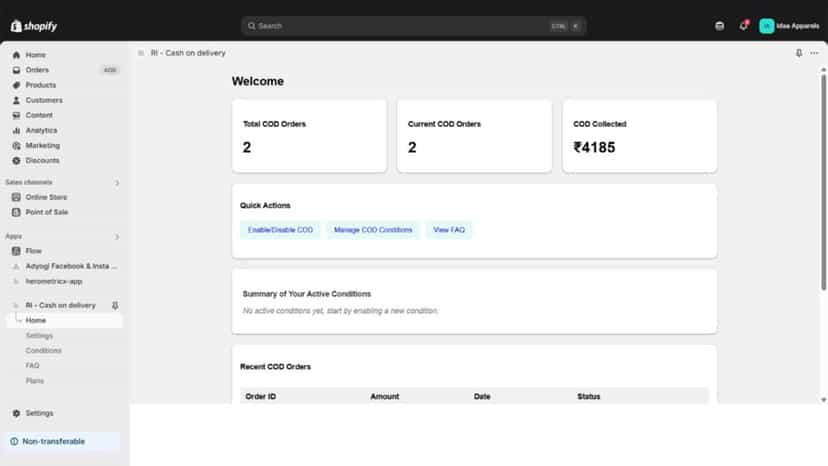Open the Conditions subpage

coord(43,351)
